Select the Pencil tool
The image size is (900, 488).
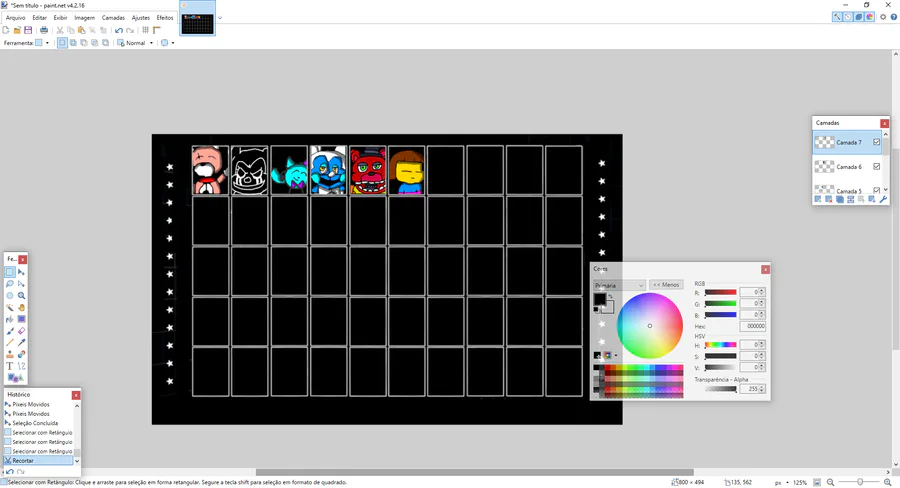click(10, 343)
